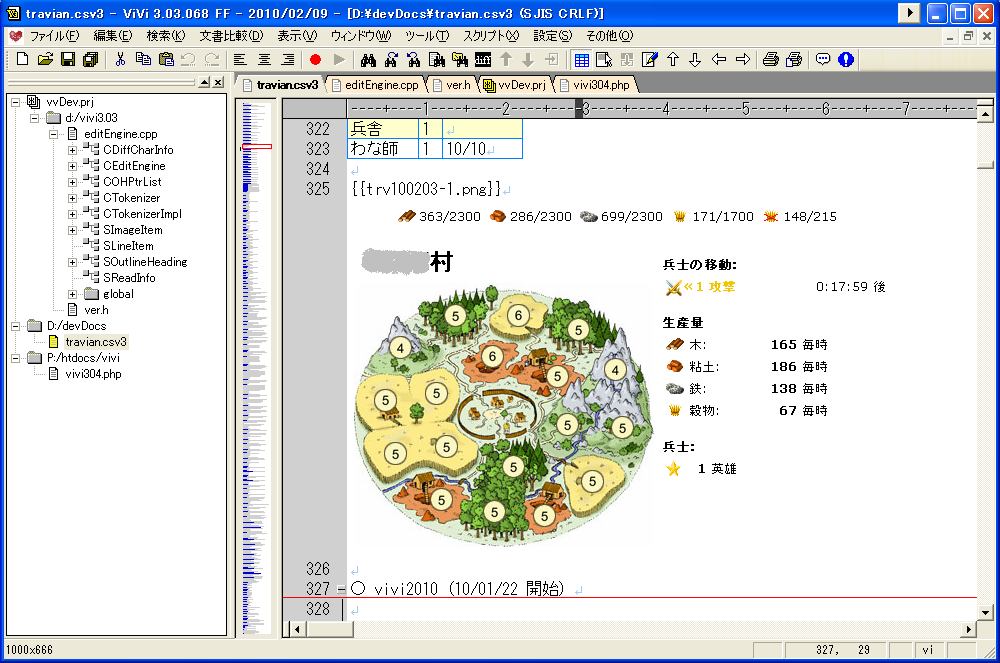Click the hollow down arrow toolbar icon

tap(695, 59)
